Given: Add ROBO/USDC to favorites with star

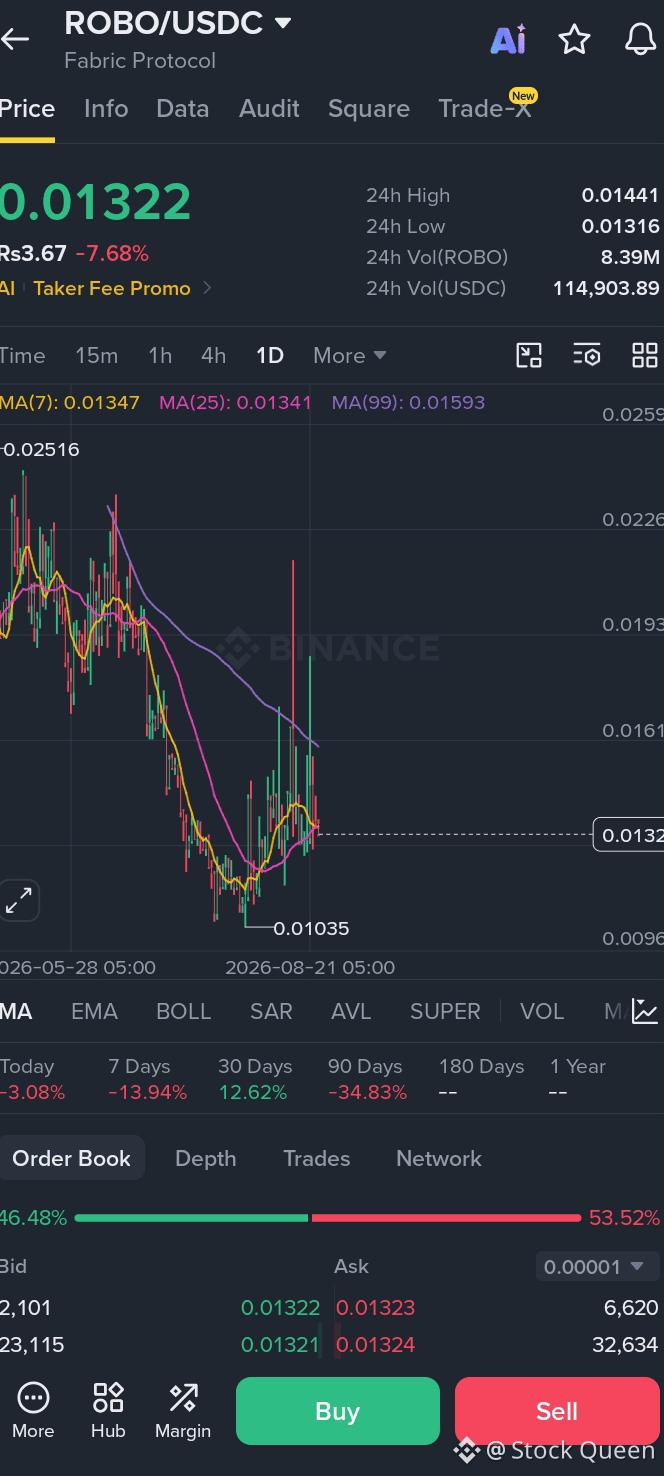Looking at the screenshot, I should [574, 40].
